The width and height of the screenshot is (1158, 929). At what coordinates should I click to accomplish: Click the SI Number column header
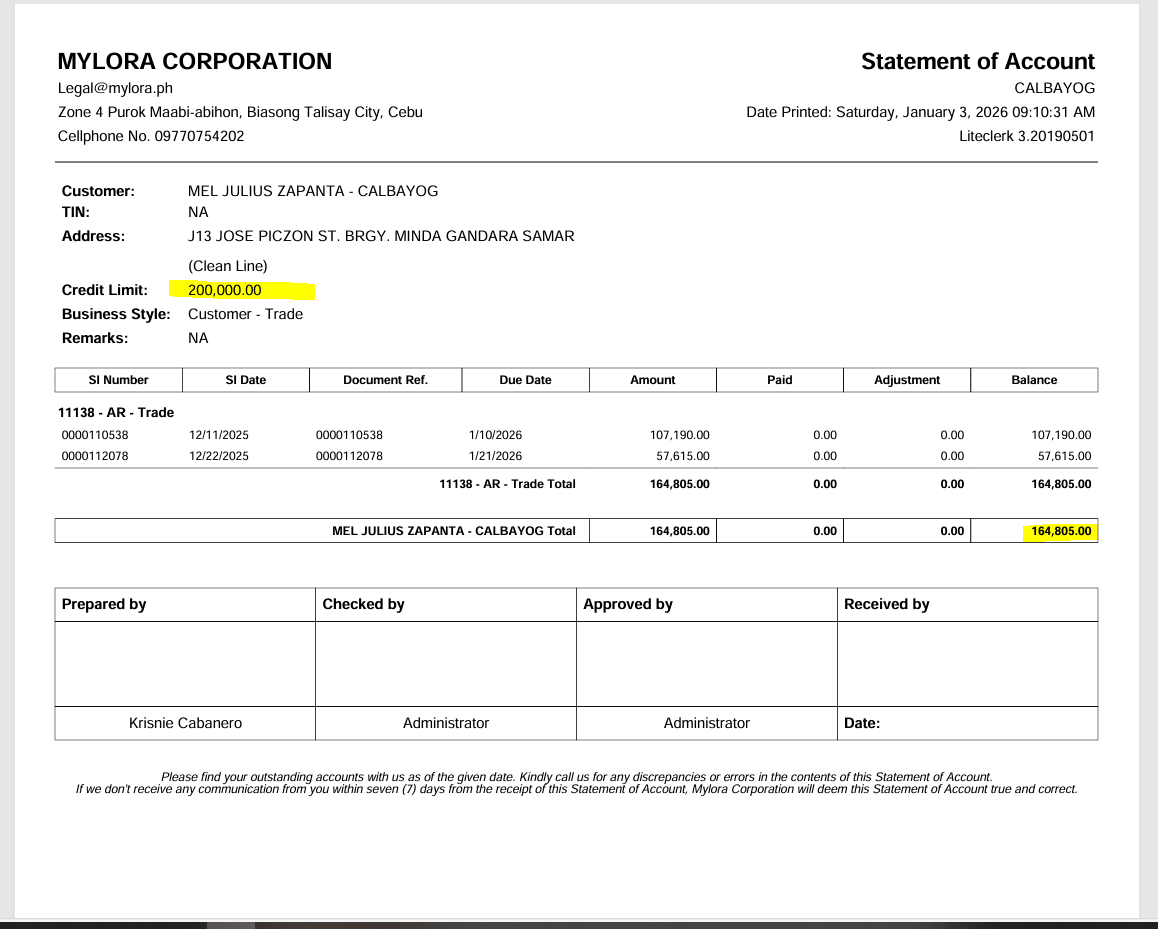[x=118, y=380]
